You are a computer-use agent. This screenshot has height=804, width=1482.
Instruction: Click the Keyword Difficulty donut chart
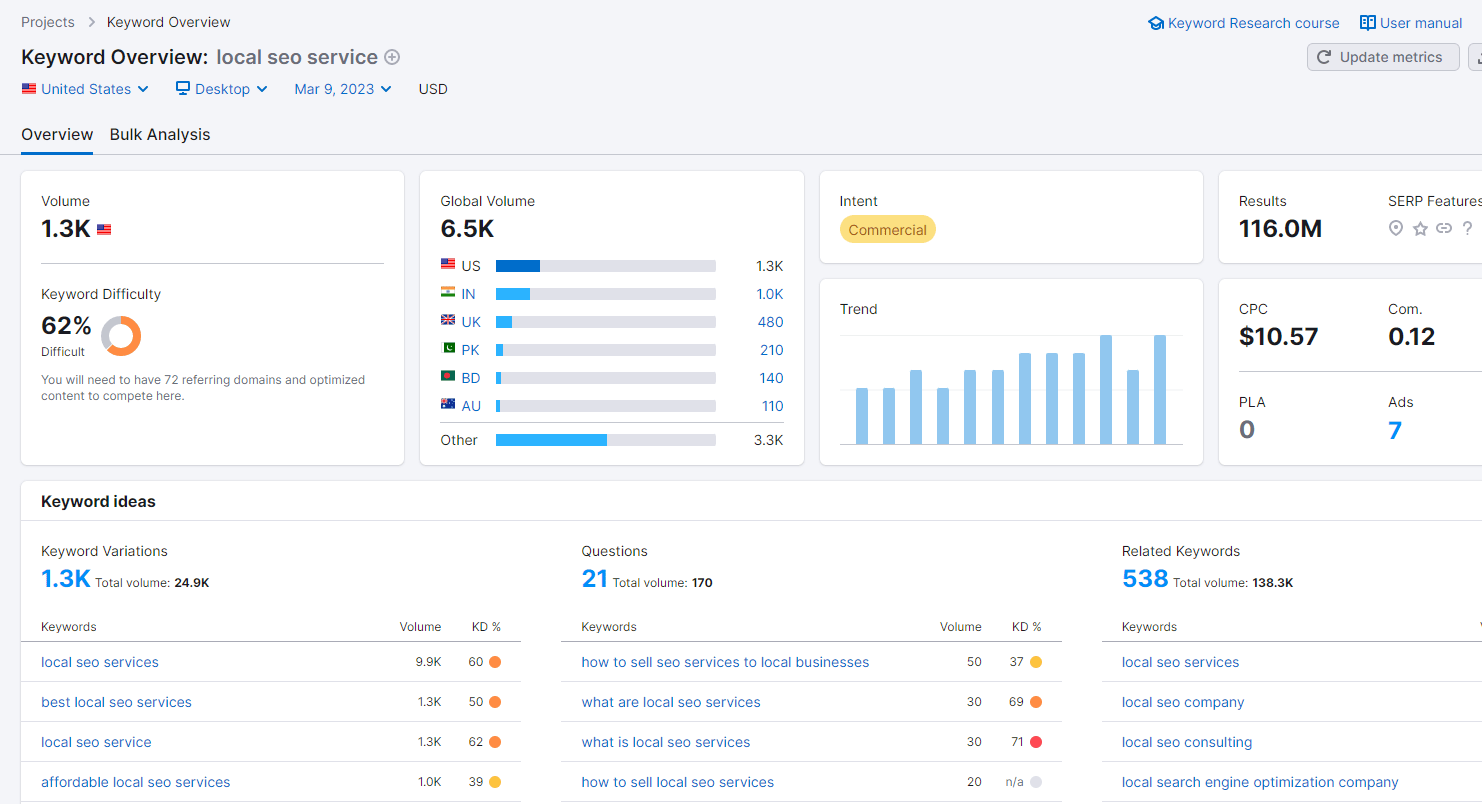point(121,335)
